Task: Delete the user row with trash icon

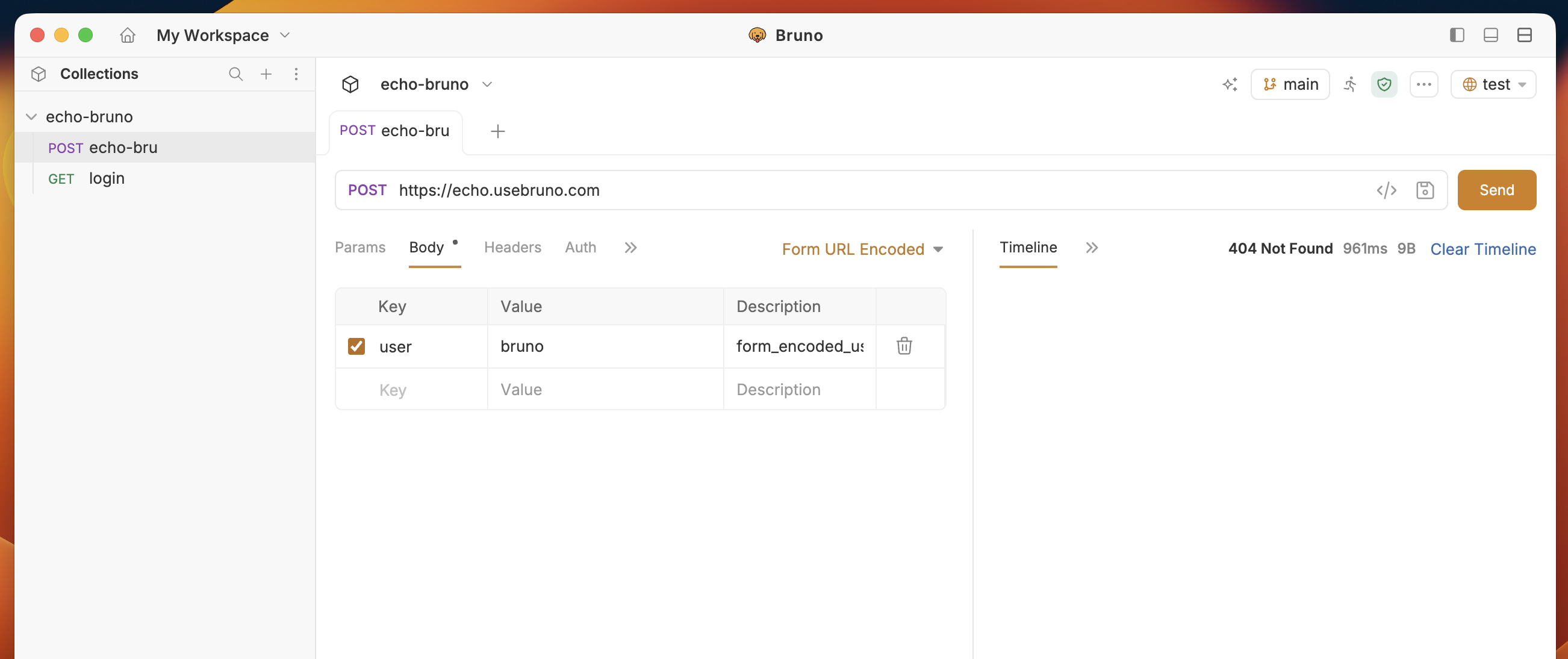Action: (904, 346)
